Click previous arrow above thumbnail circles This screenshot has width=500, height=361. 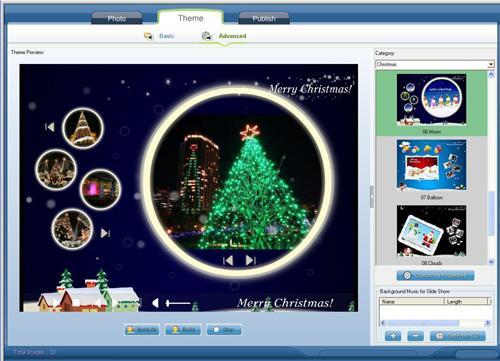point(50,127)
